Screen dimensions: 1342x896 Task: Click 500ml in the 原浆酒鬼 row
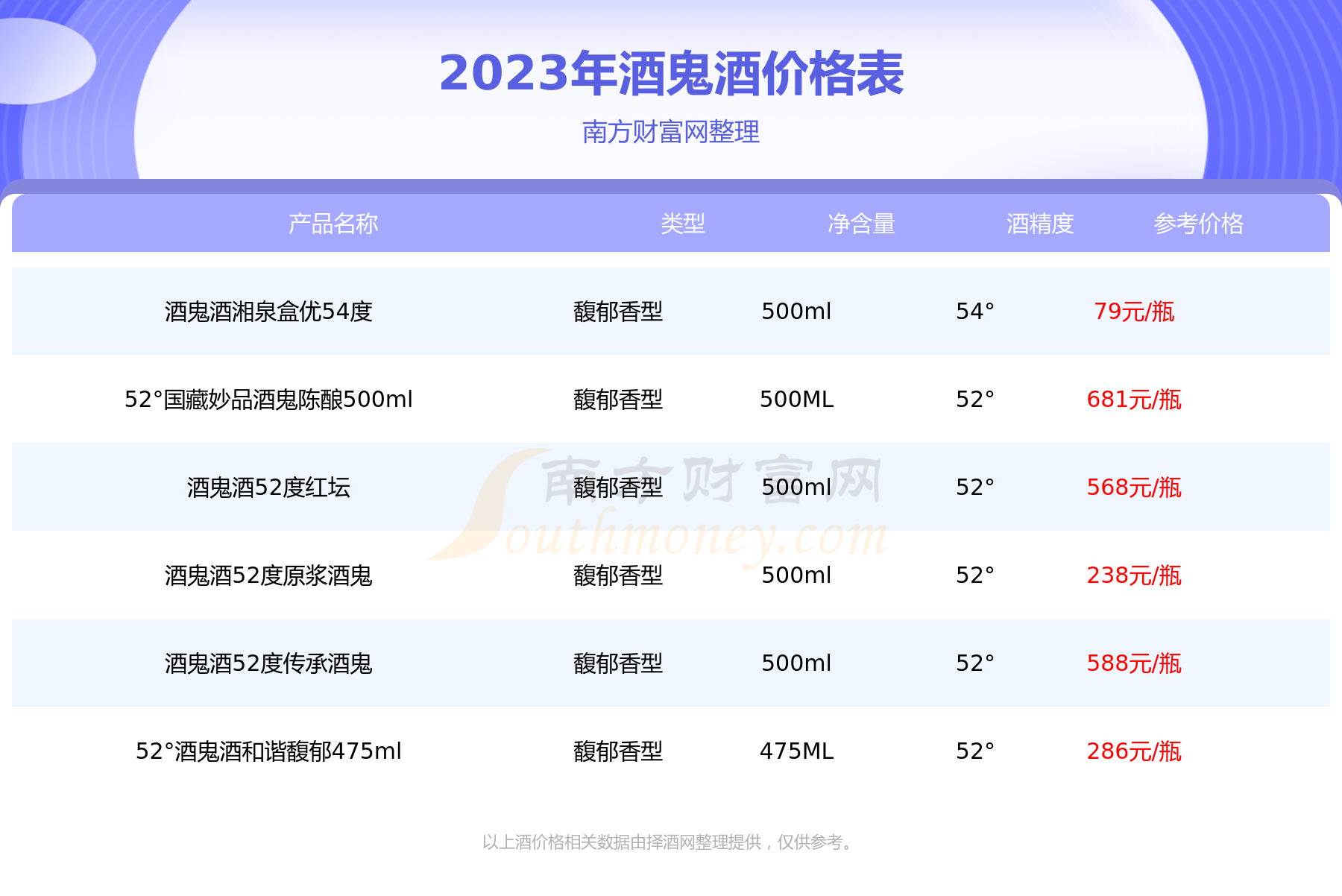click(796, 575)
